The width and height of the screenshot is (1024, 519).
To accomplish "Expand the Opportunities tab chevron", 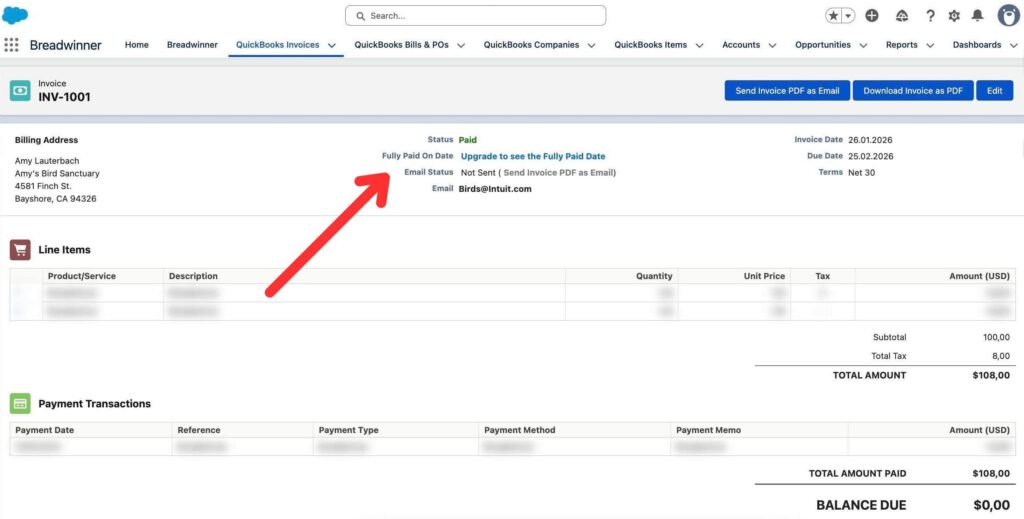I will coord(863,46).
